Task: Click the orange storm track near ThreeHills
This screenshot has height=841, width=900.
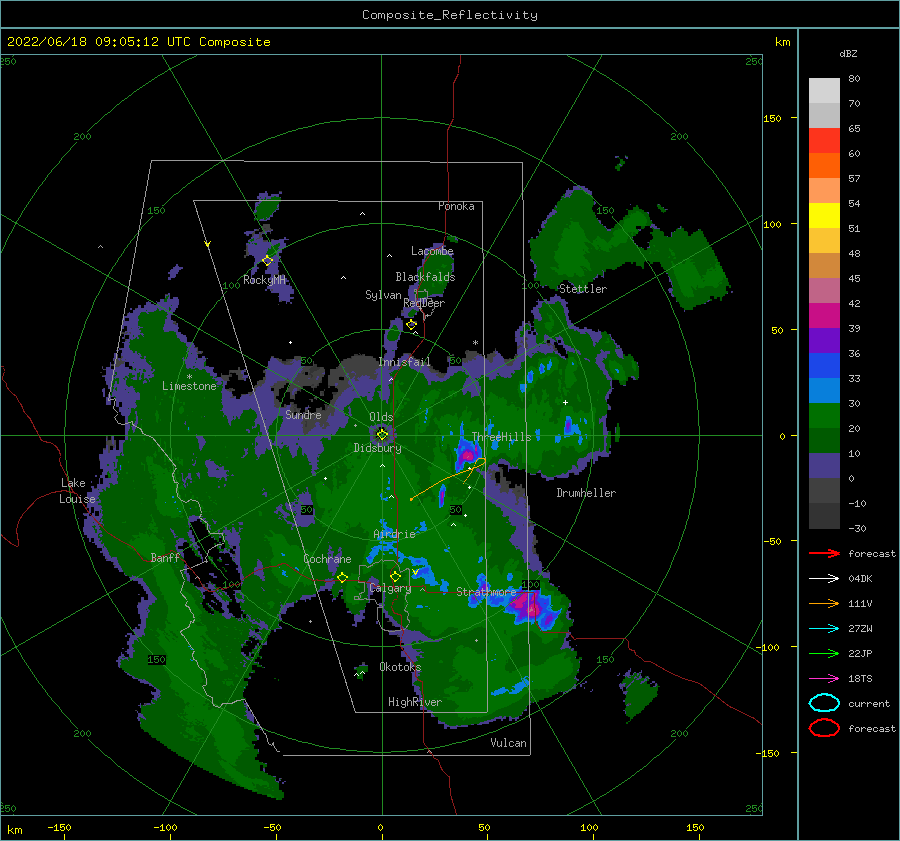Action: click(x=449, y=478)
